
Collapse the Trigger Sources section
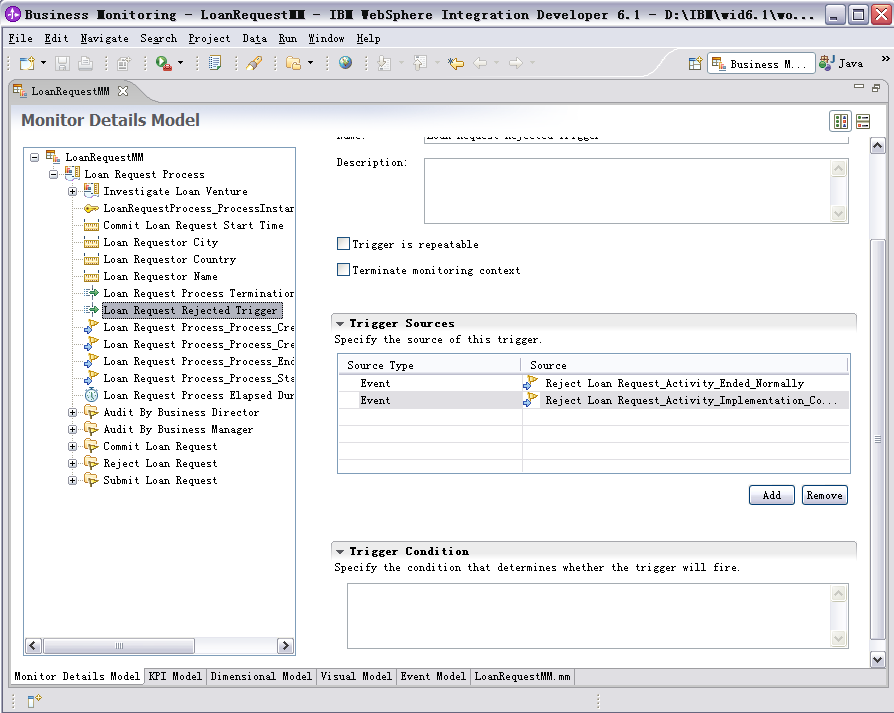click(x=340, y=324)
